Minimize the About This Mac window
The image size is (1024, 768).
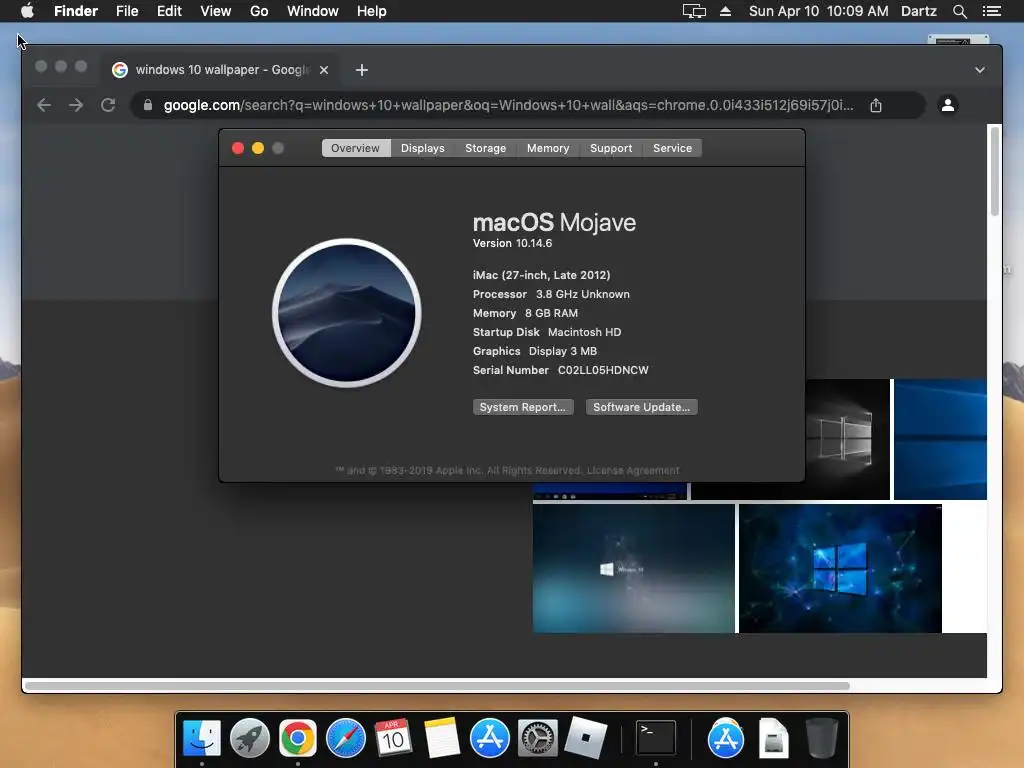click(x=258, y=148)
